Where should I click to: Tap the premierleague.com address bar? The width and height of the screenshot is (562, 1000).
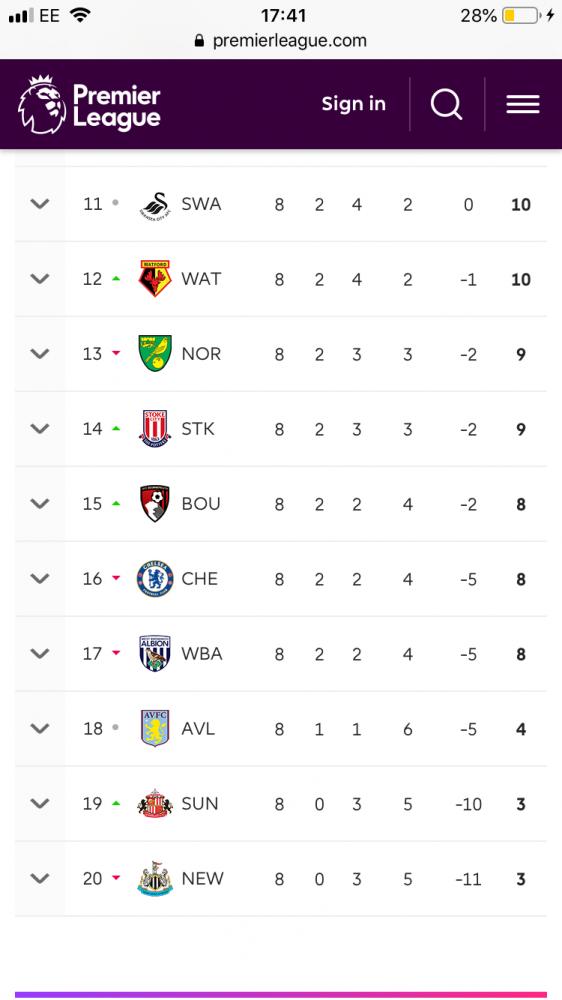click(281, 41)
